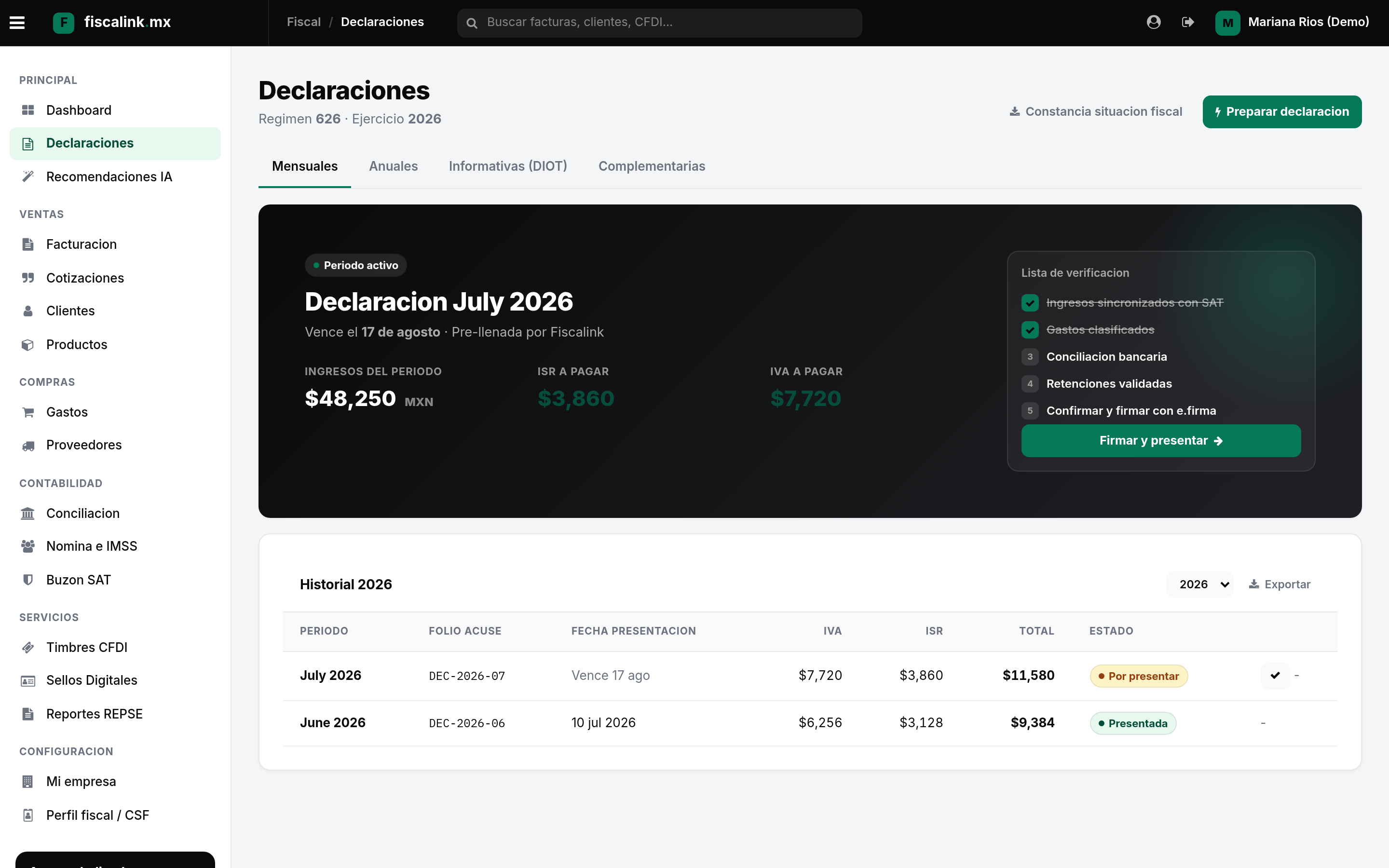The width and height of the screenshot is (1389, 868).
Task: Click the Conciliacion bank icon
Action: click(27, 513)
